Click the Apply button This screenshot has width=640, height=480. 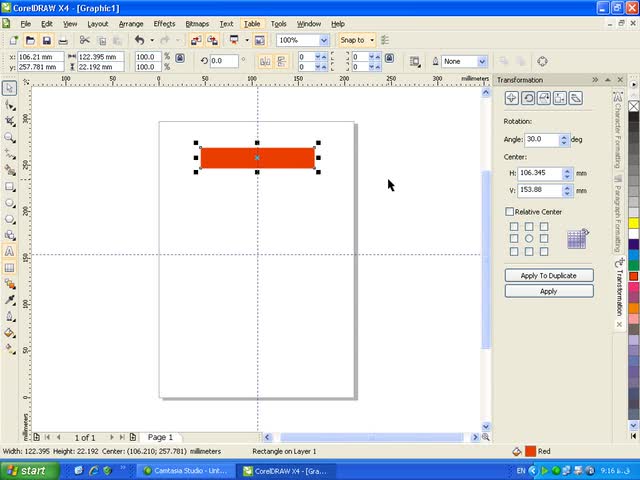coord(549,291)
